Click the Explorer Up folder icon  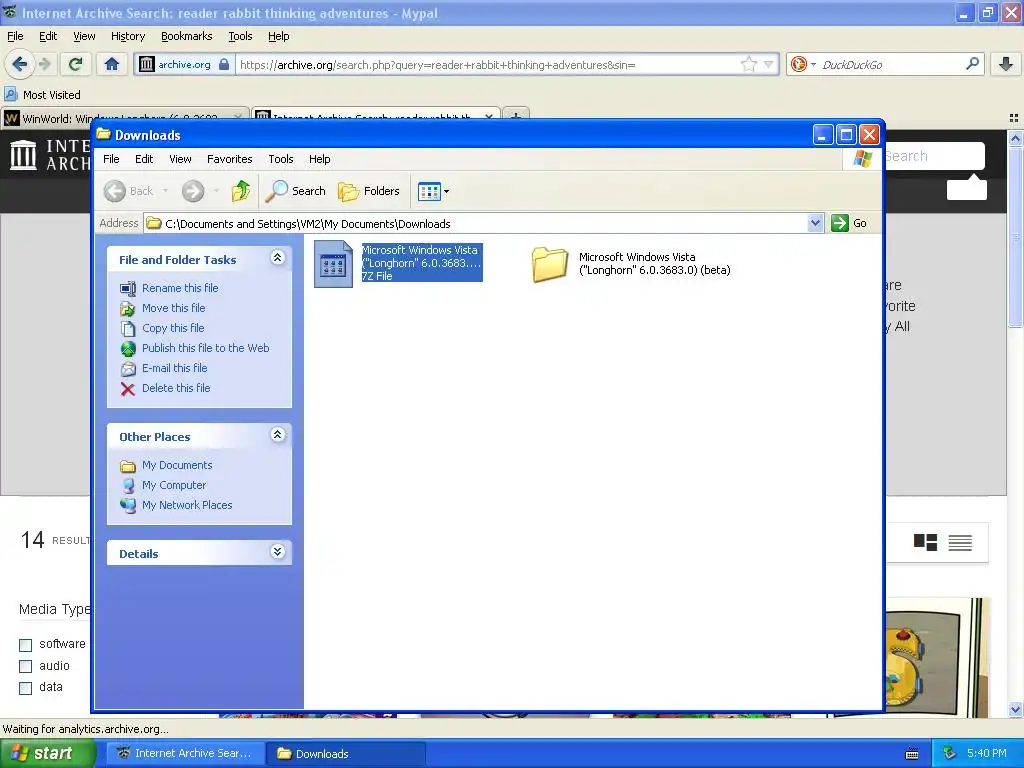click(x=240, y=191)
